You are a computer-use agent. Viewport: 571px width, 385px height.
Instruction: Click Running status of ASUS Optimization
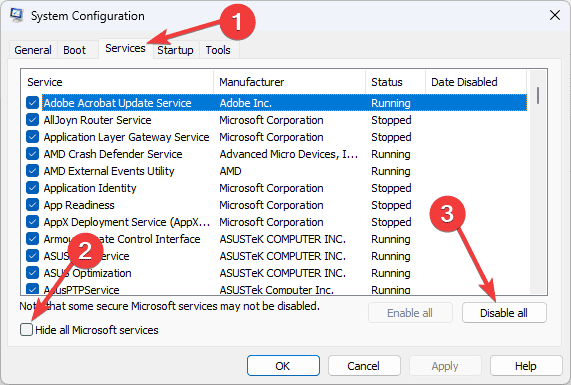(x=391, y=273)
